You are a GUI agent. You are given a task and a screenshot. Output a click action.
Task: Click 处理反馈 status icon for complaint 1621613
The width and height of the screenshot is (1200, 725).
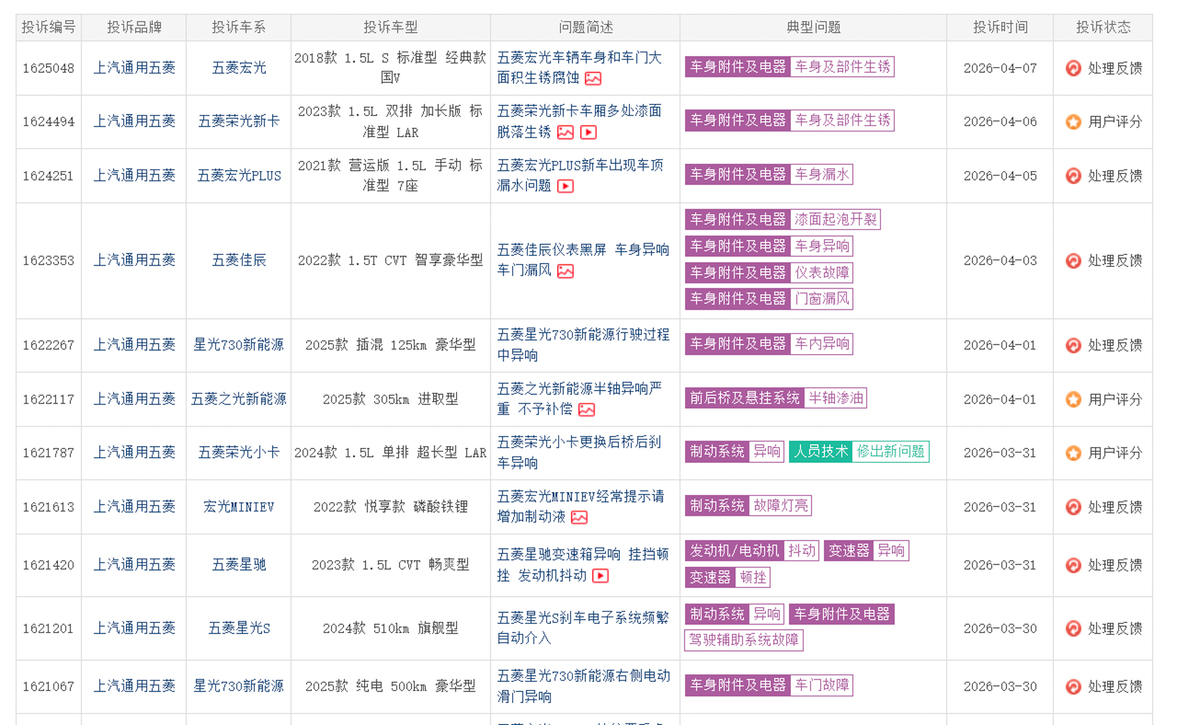[x=1073, y=507]
